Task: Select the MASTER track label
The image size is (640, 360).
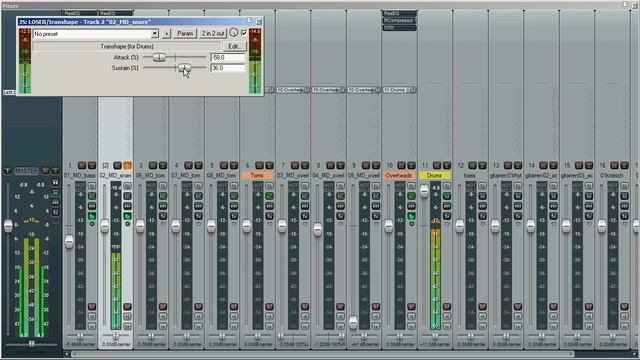Action: click(27, 171)
